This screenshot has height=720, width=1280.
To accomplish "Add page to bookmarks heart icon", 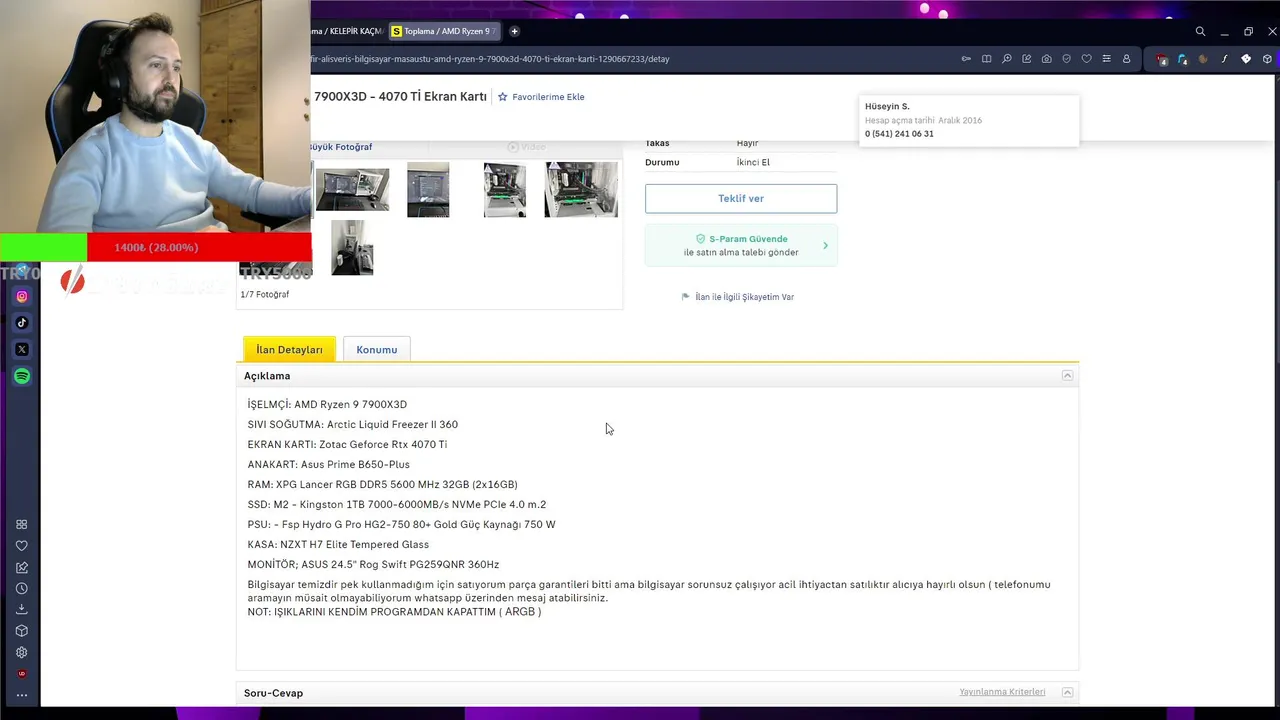I will pyautogui.click(x=1086, y=59).
